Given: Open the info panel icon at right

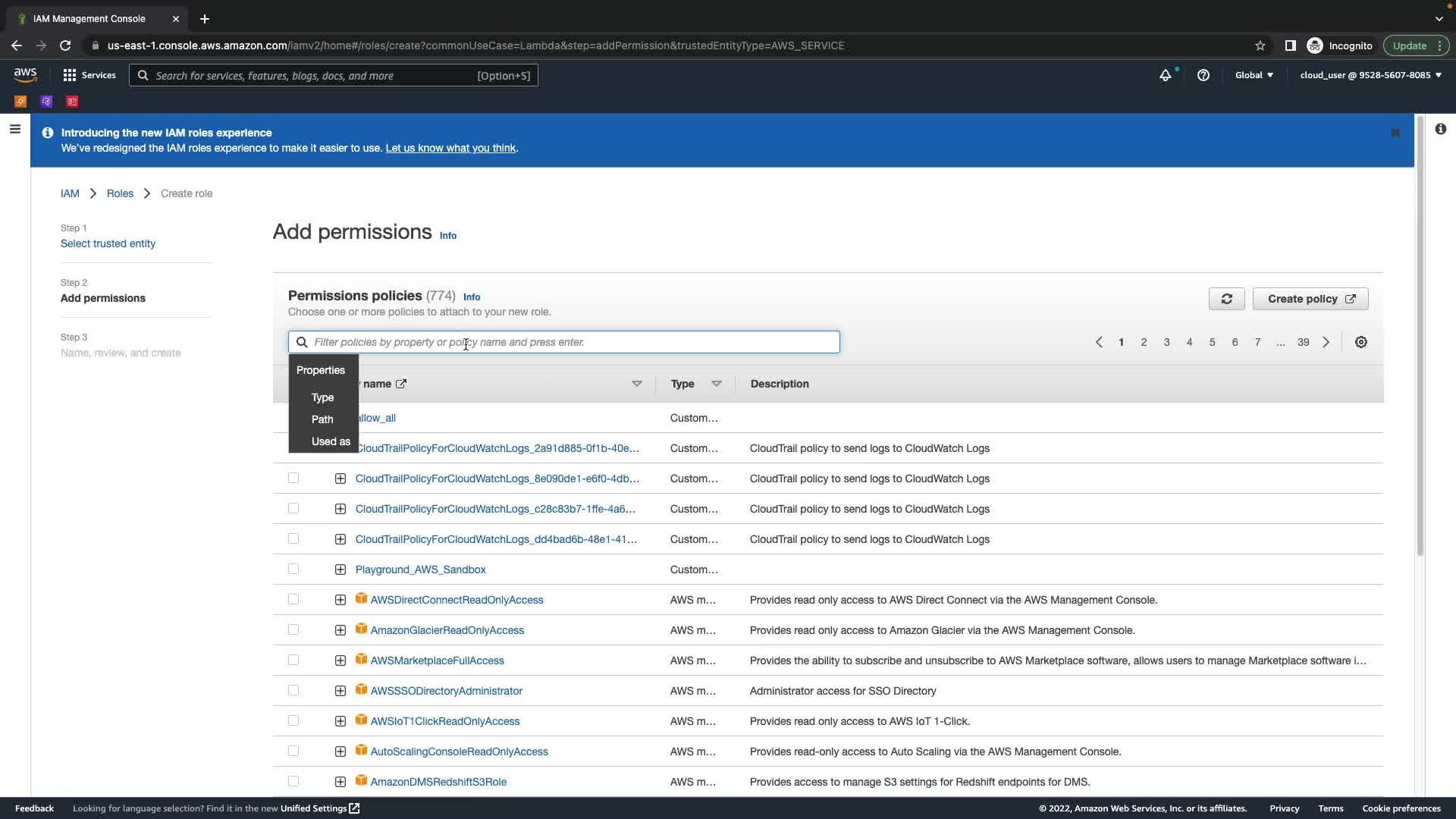Looking at the screenshot, I should click(x=1440, y=130).
